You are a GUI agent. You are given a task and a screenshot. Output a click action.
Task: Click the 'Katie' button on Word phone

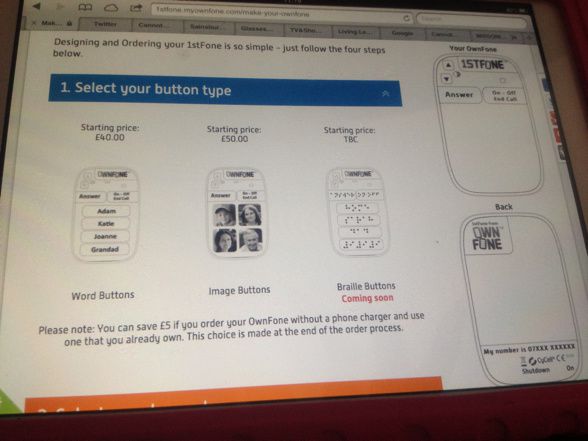point(106,224)
